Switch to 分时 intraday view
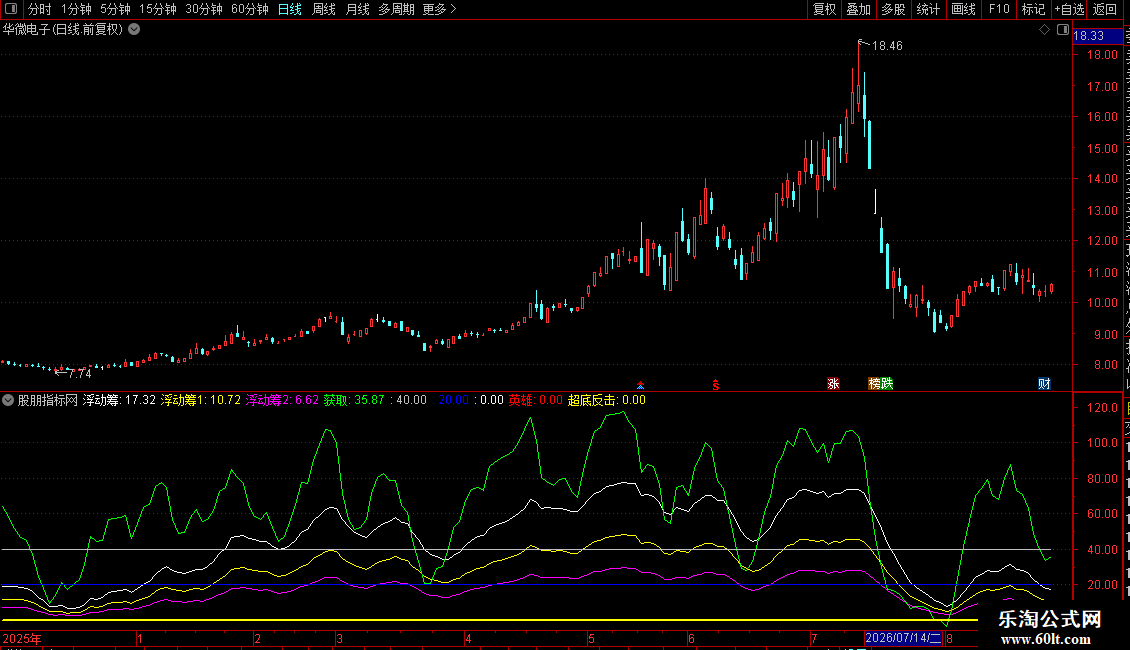Screen dimensions: 1130x650 pyautogui.click(x=40, y=9)
